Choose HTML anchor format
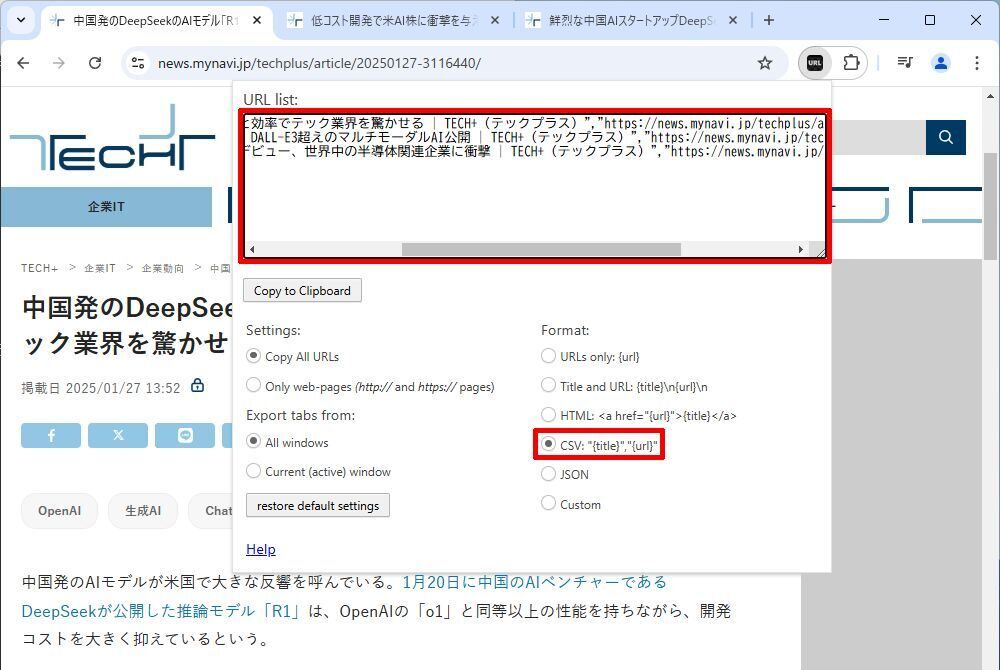 click(x=548, y=414)
